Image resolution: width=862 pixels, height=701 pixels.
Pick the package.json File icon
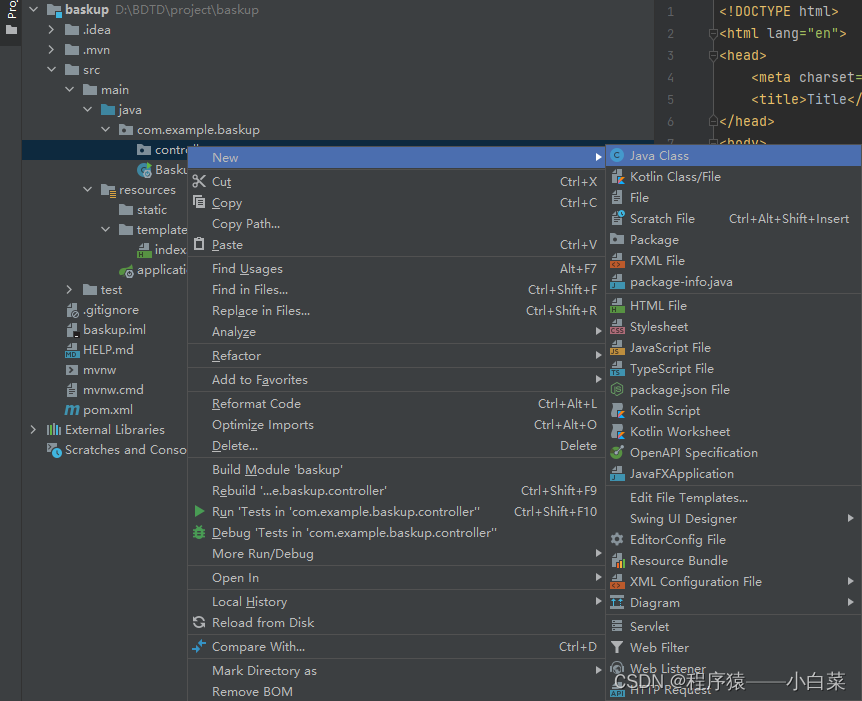[617, 390]
